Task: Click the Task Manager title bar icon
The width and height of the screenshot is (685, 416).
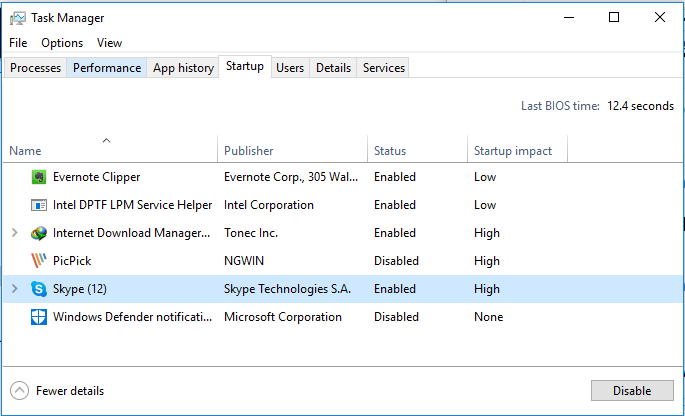Action: click(x=17, y=18)
